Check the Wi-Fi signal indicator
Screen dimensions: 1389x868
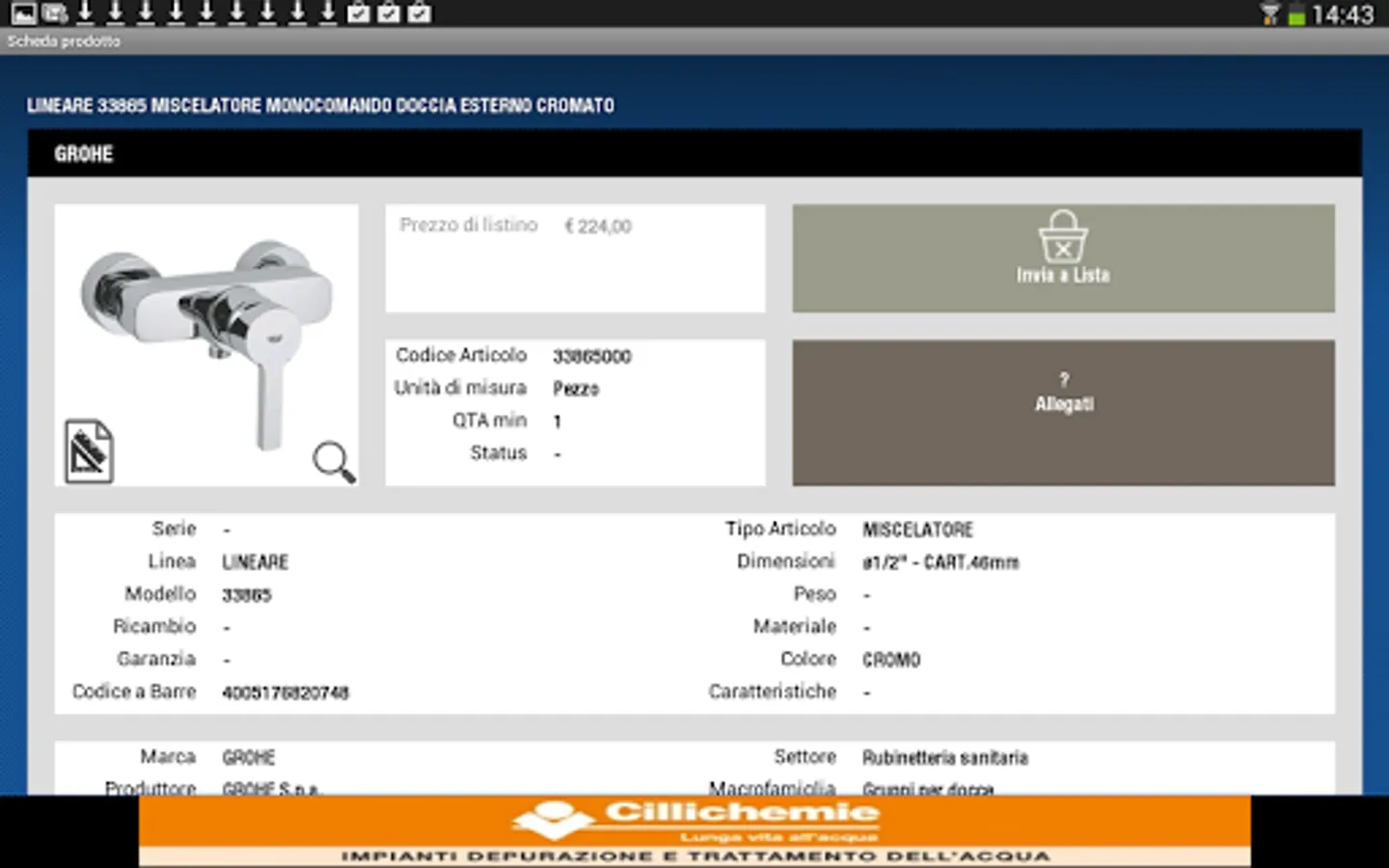click(x=1269, y=14)
